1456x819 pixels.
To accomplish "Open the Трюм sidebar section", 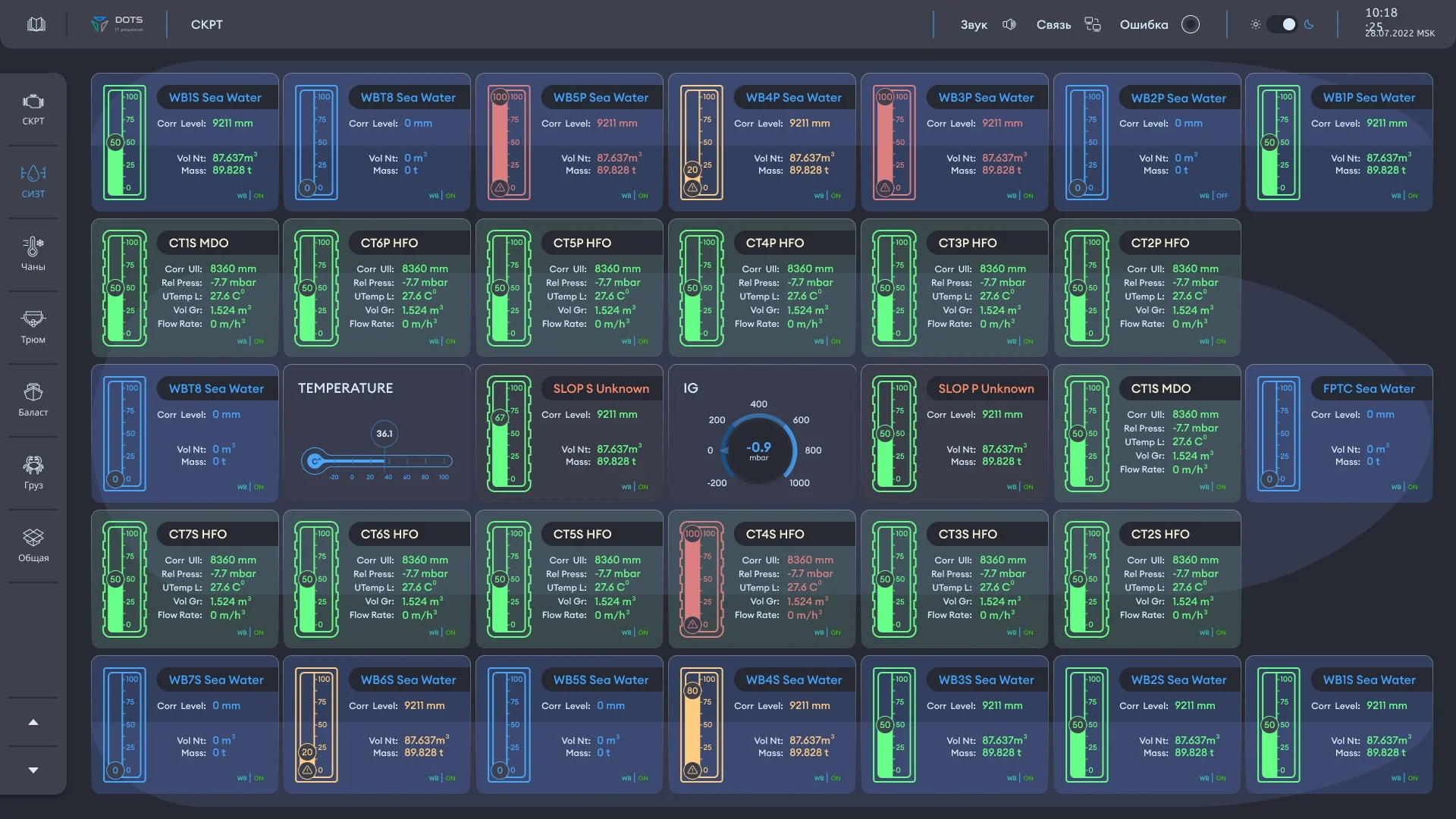I will point(33,328).
